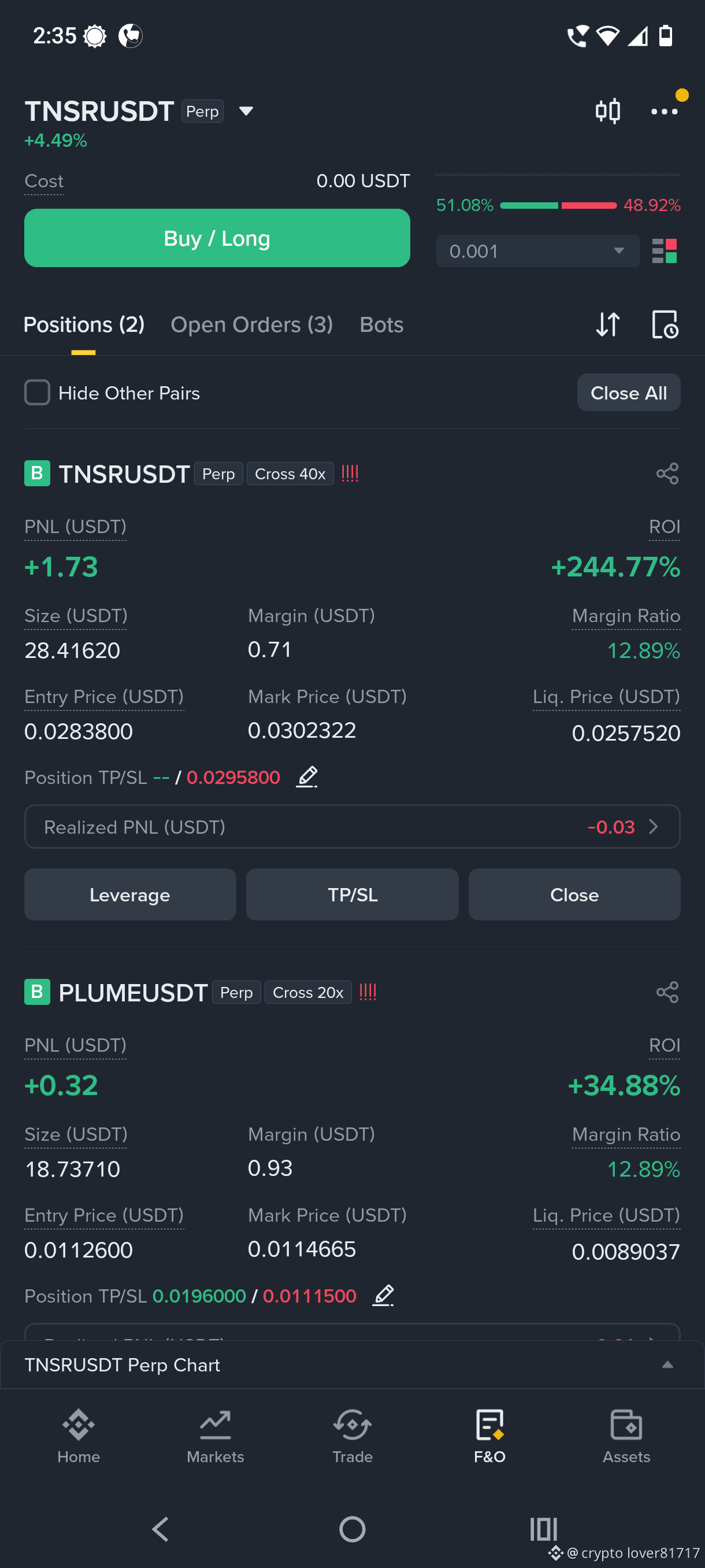Open the candlestick chart icon

[x=607, y=111]
